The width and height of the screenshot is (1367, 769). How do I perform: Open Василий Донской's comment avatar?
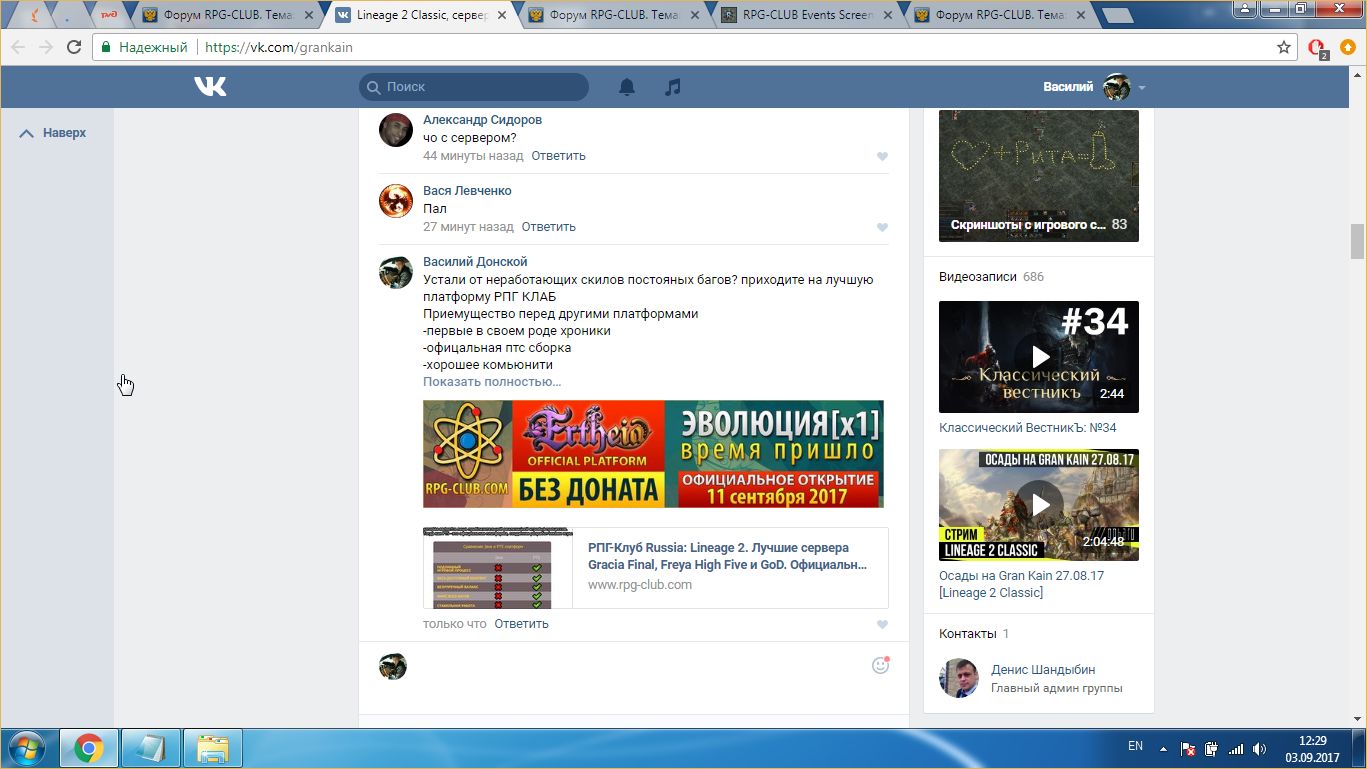(x=396, y=272)
